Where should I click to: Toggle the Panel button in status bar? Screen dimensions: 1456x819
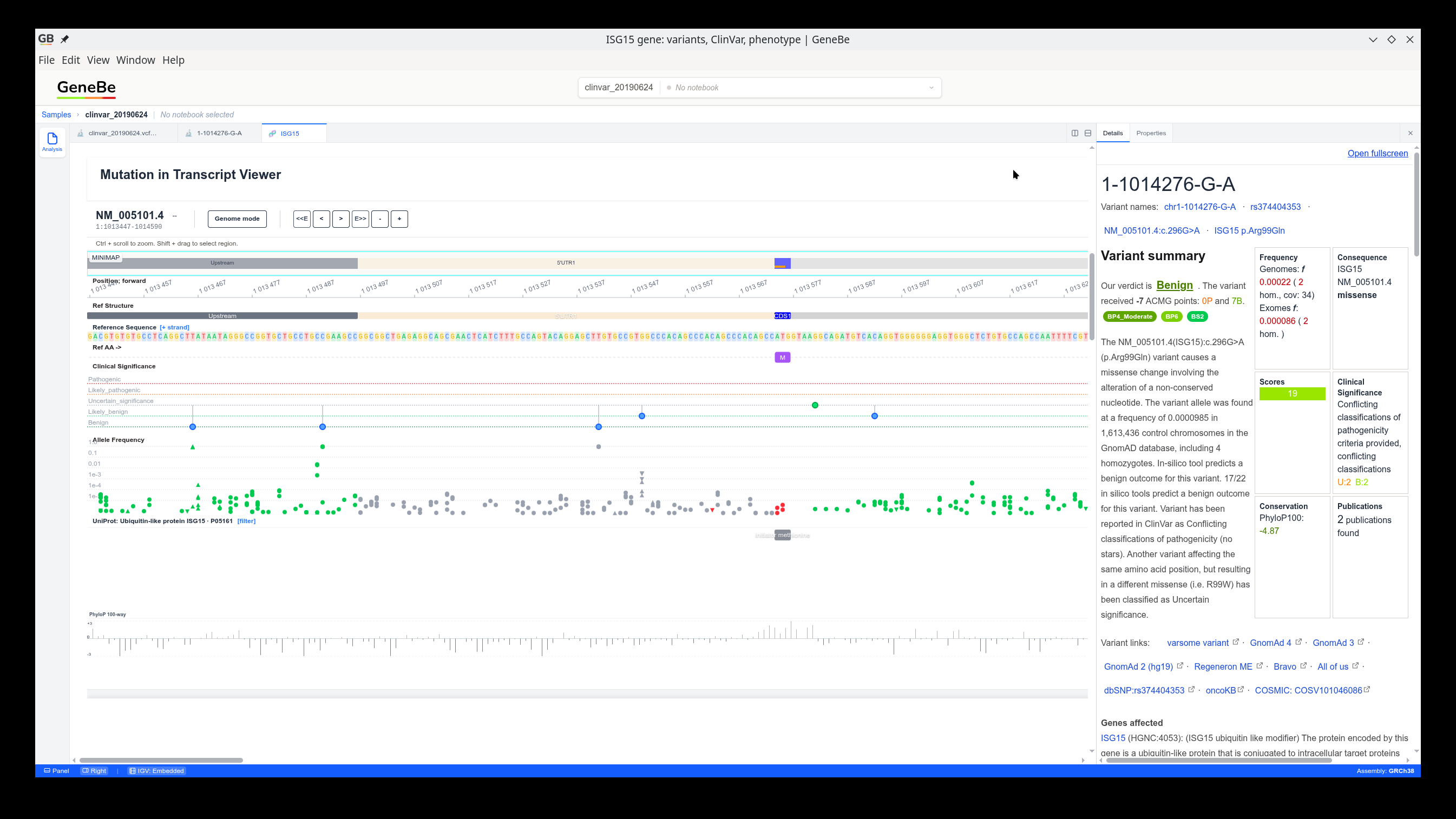56,771
